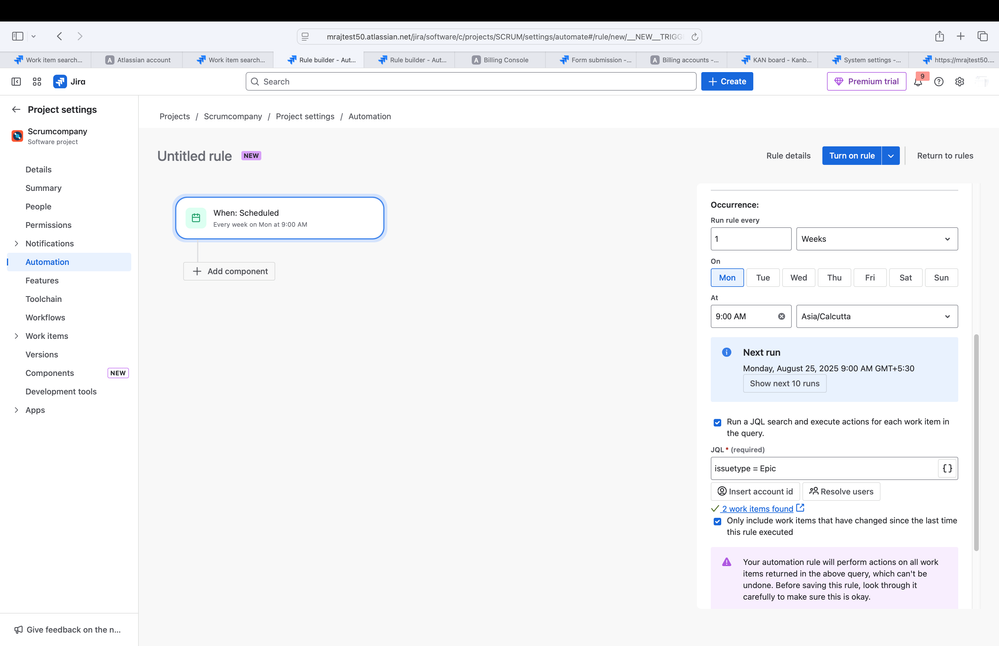Switch to the Atlassian account tab

point(137,60)
